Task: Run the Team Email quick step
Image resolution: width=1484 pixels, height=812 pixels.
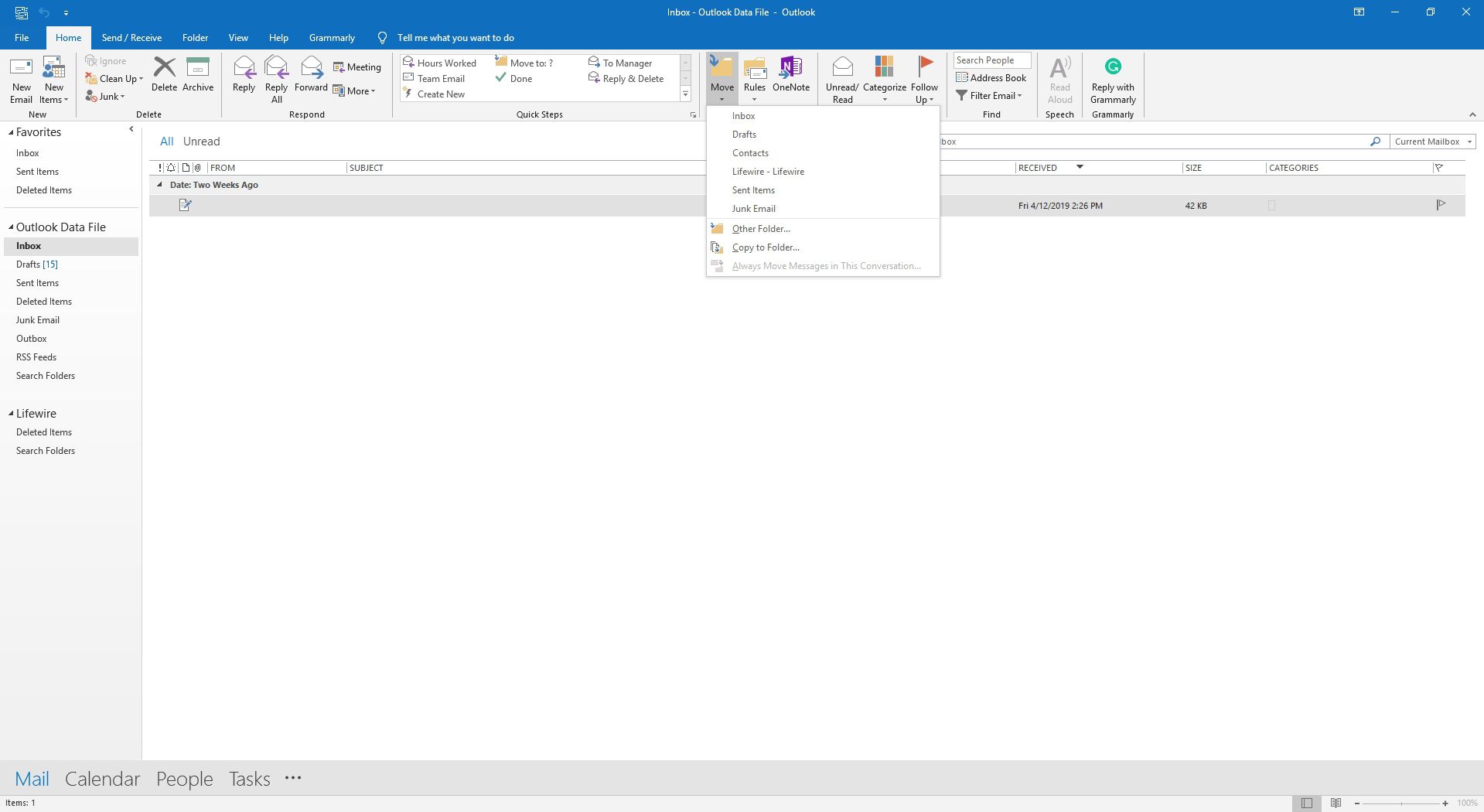Action: click(435, 78)
